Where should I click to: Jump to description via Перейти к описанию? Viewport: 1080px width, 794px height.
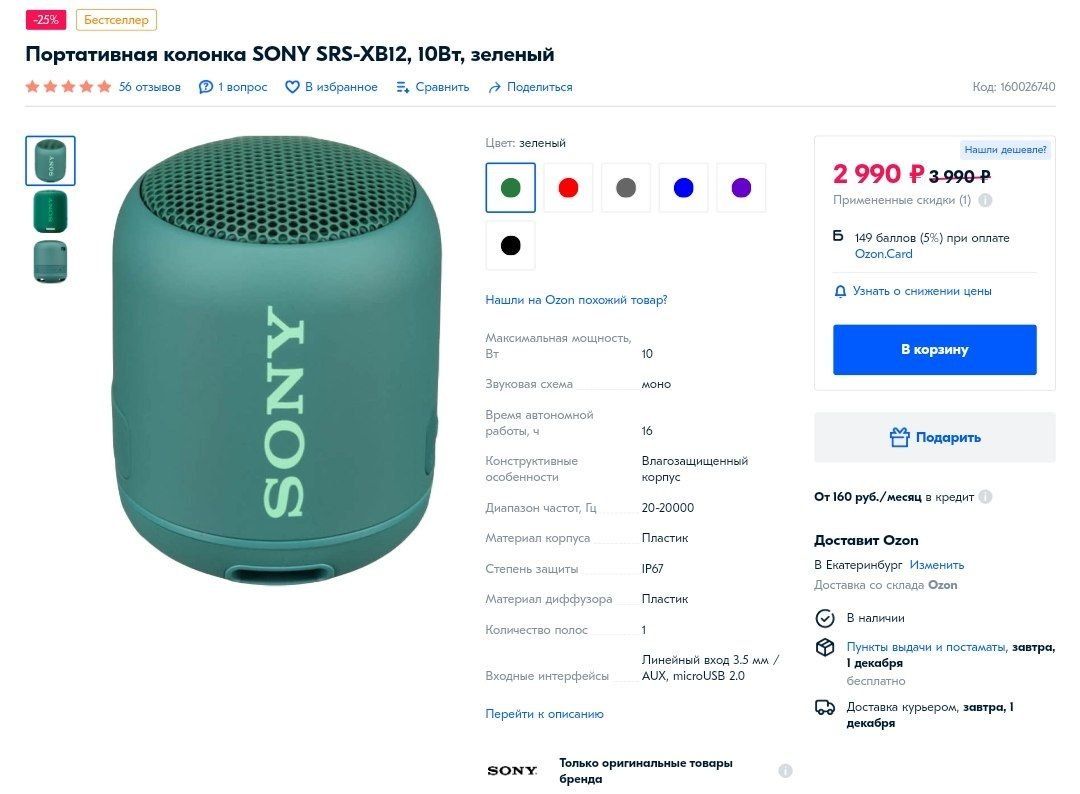point(544,714)
